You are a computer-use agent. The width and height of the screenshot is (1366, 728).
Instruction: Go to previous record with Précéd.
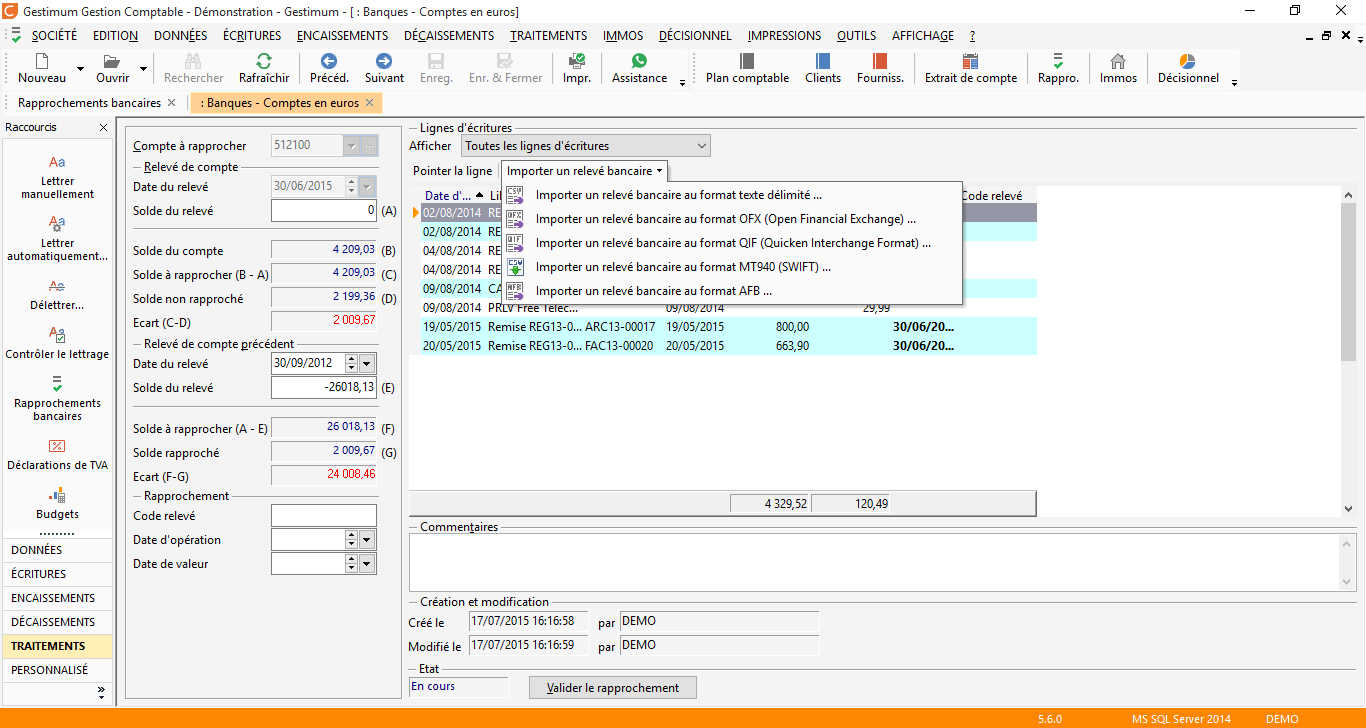(x=329, y=68)
